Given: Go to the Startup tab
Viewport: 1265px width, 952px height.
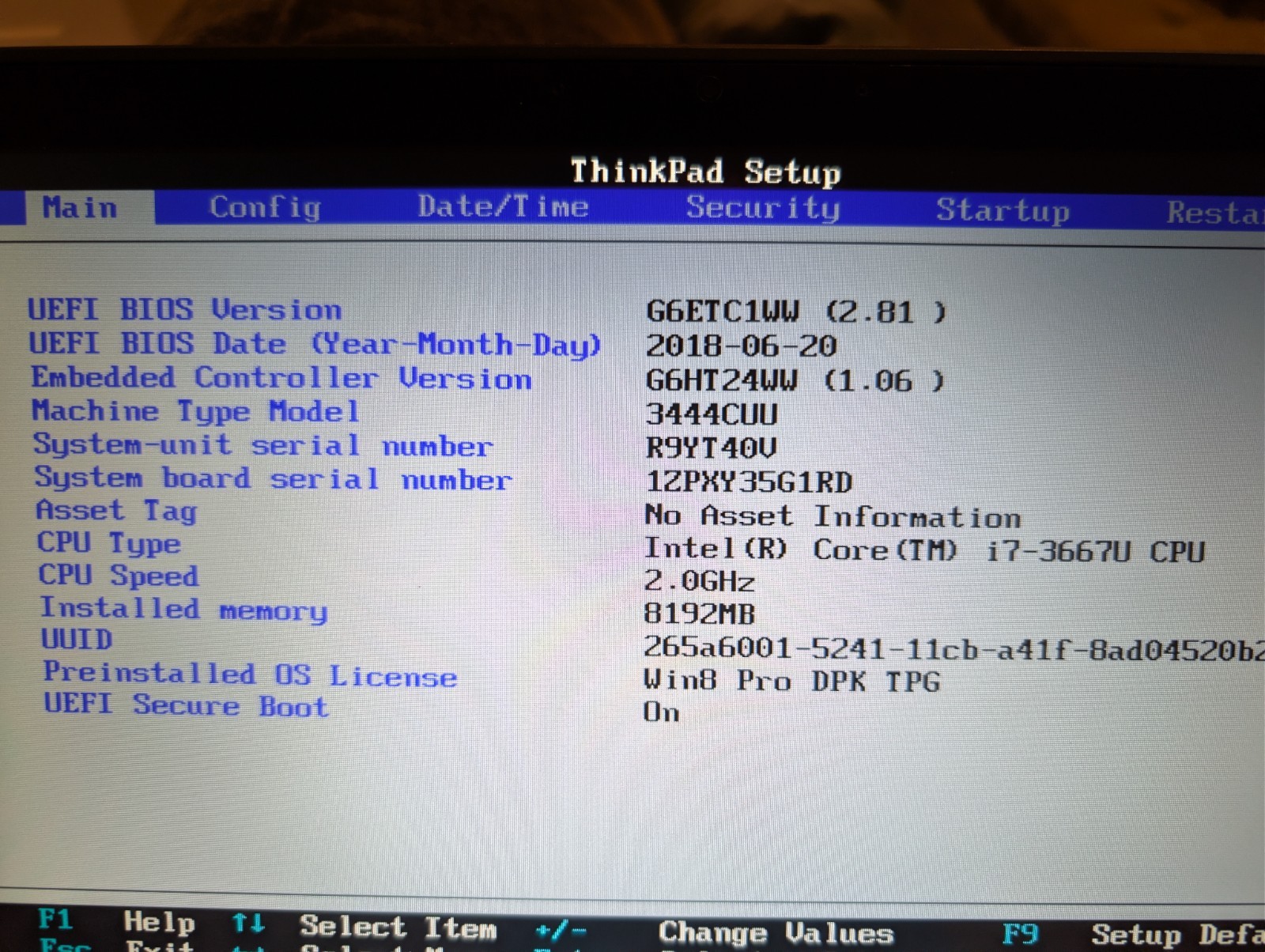Looking at the screenshot, I should coord(1003,211).
